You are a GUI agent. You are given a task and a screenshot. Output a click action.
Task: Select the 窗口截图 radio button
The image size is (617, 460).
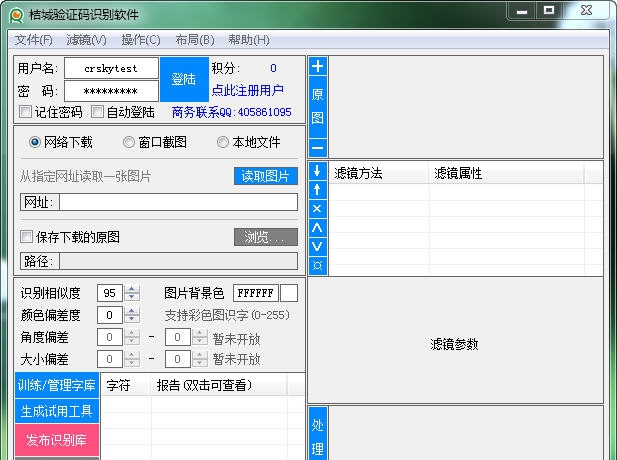click(x=129, y=142)
